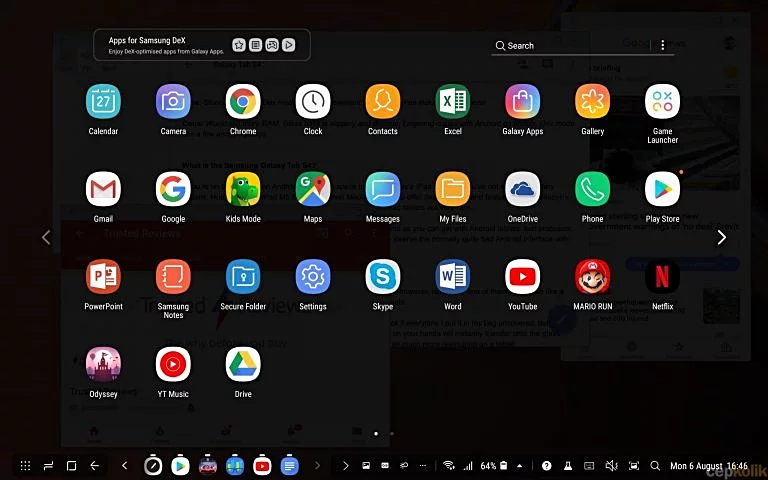768x480 pixels.
Task: Select the second page indicator dot
Action: pos(392,433)
